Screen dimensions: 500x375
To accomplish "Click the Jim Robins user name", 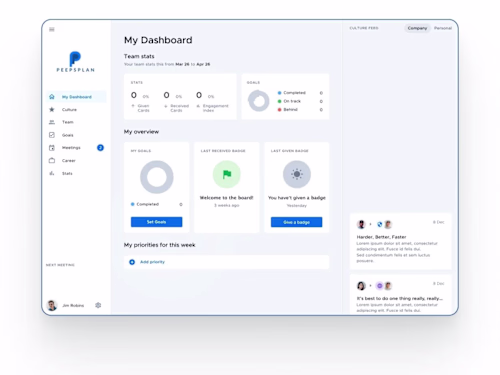I will pos(73,305).
